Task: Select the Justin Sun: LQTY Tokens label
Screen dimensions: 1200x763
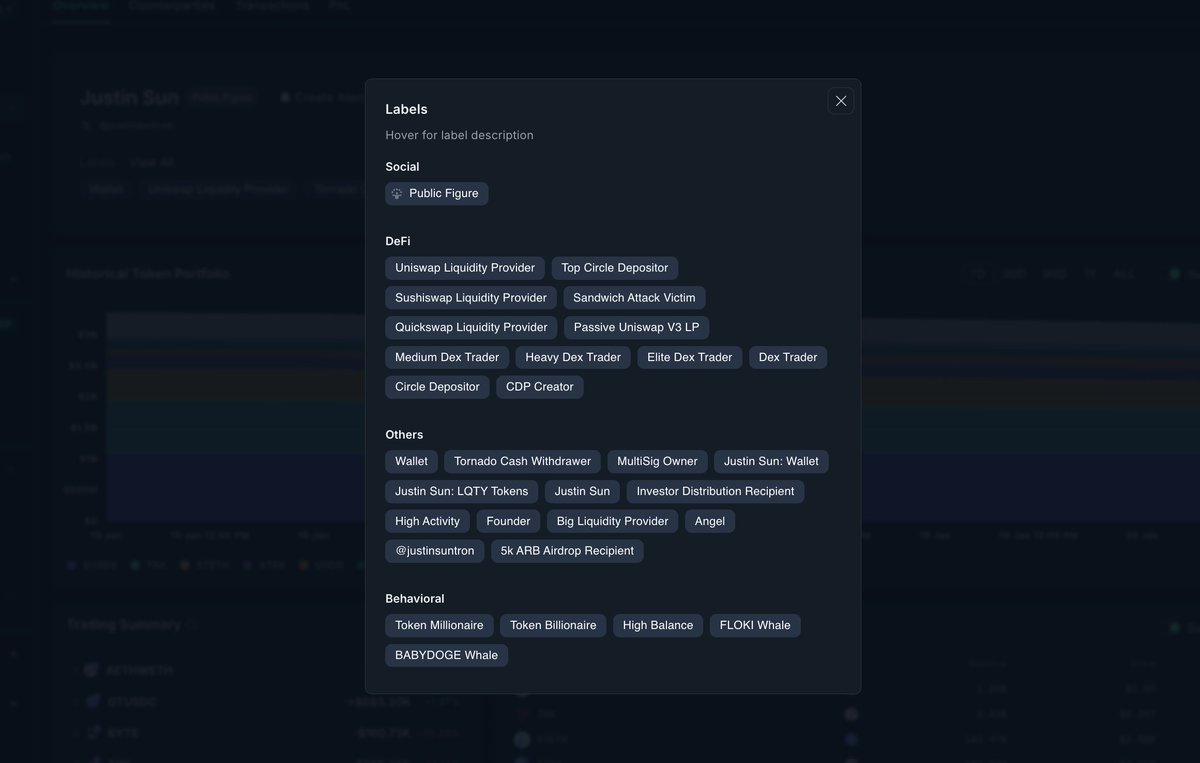Action: click(x=462, y=491)
